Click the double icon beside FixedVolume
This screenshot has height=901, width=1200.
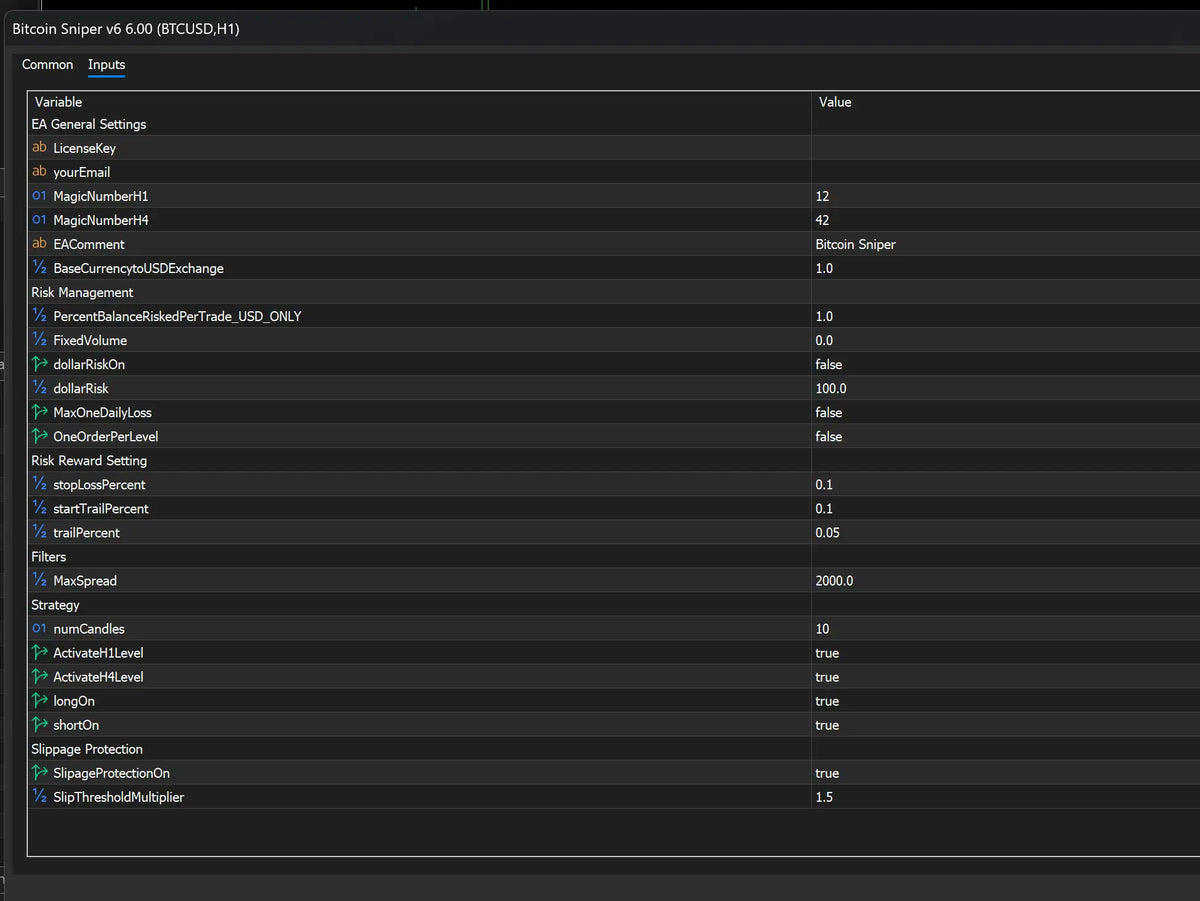coord(39,340)
